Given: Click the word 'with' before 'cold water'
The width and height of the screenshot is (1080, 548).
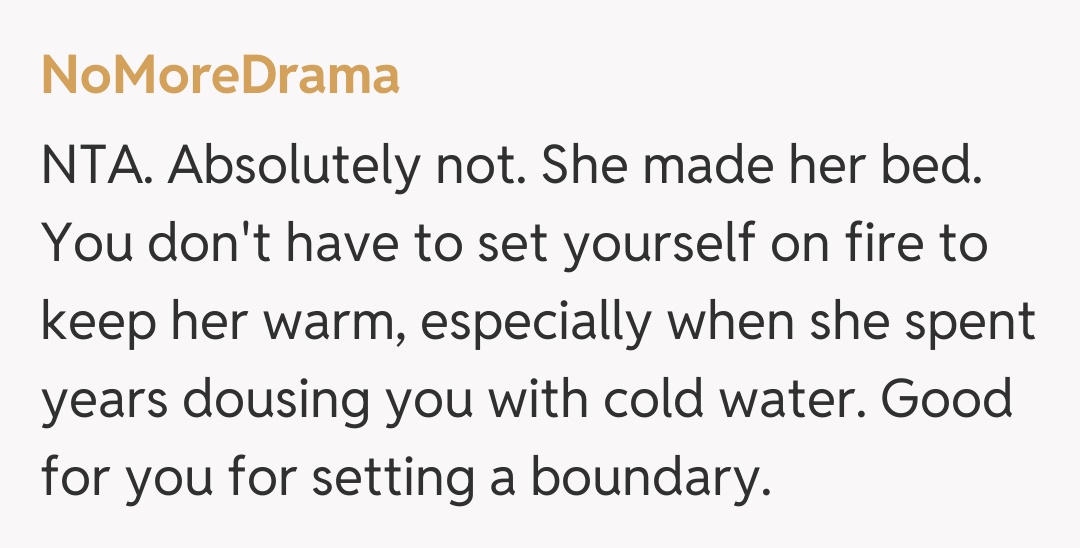Looking at the screenshot, I should coord(540,401).
